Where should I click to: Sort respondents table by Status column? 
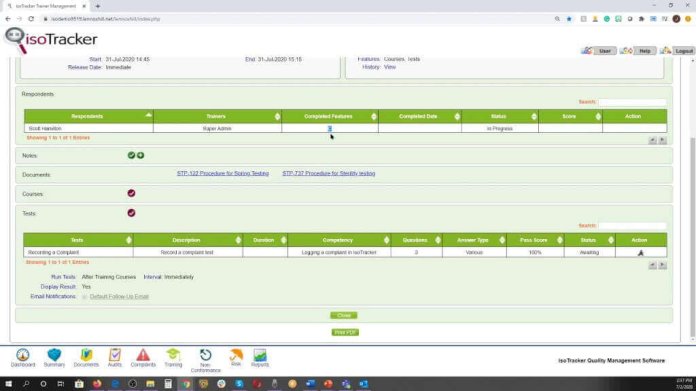click(x=500, y=116)
